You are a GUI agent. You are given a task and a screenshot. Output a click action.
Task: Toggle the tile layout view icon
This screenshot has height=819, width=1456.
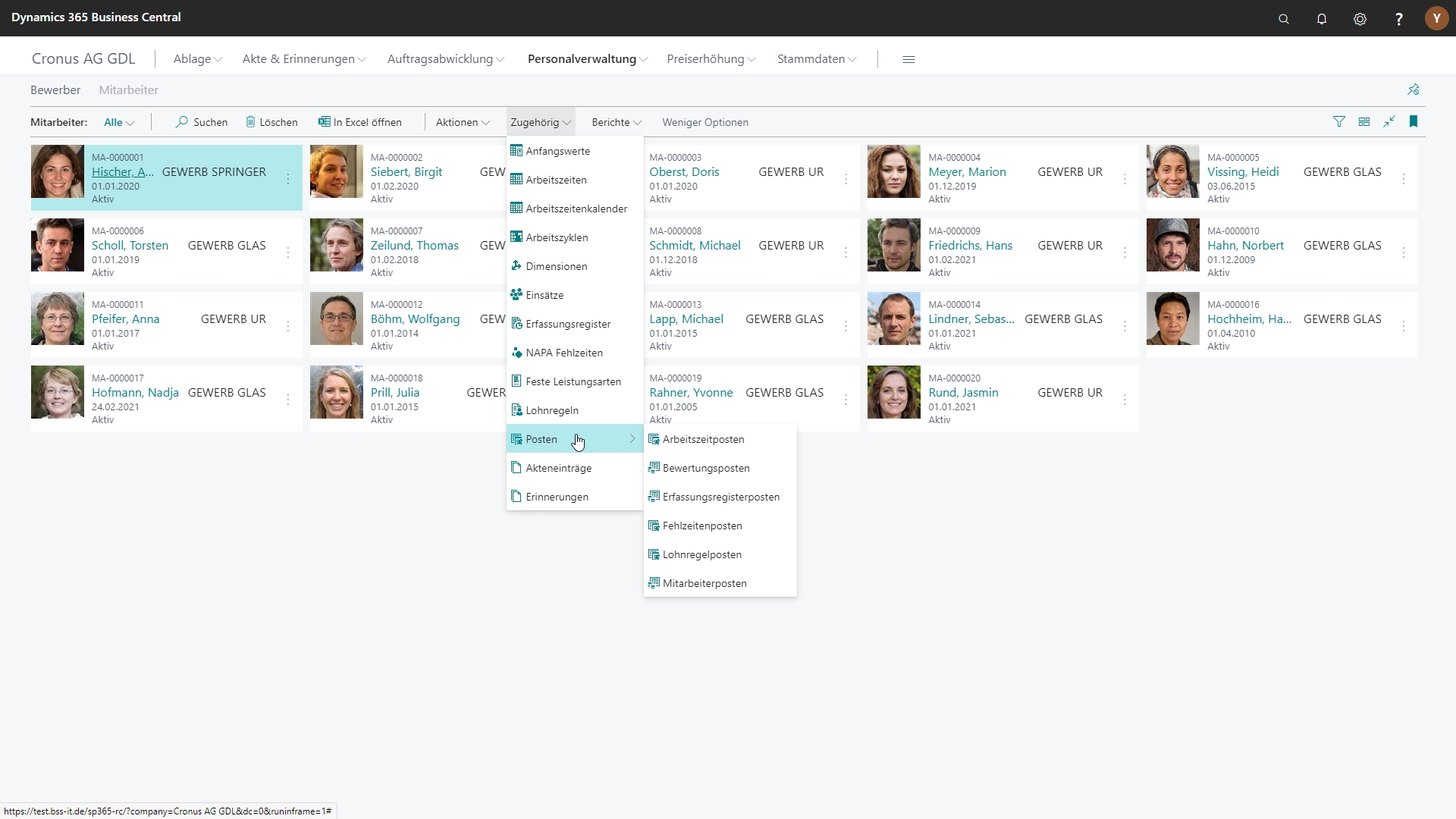pos(1364,122)
